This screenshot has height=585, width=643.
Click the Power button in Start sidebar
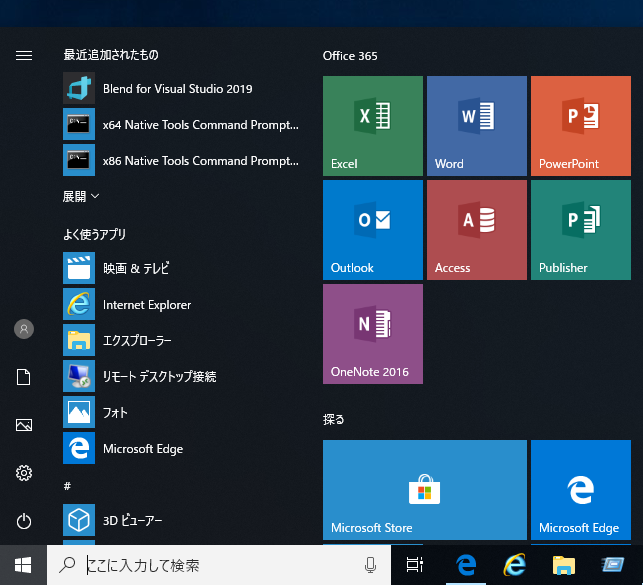pyautogui.click(x=24, y=521)
